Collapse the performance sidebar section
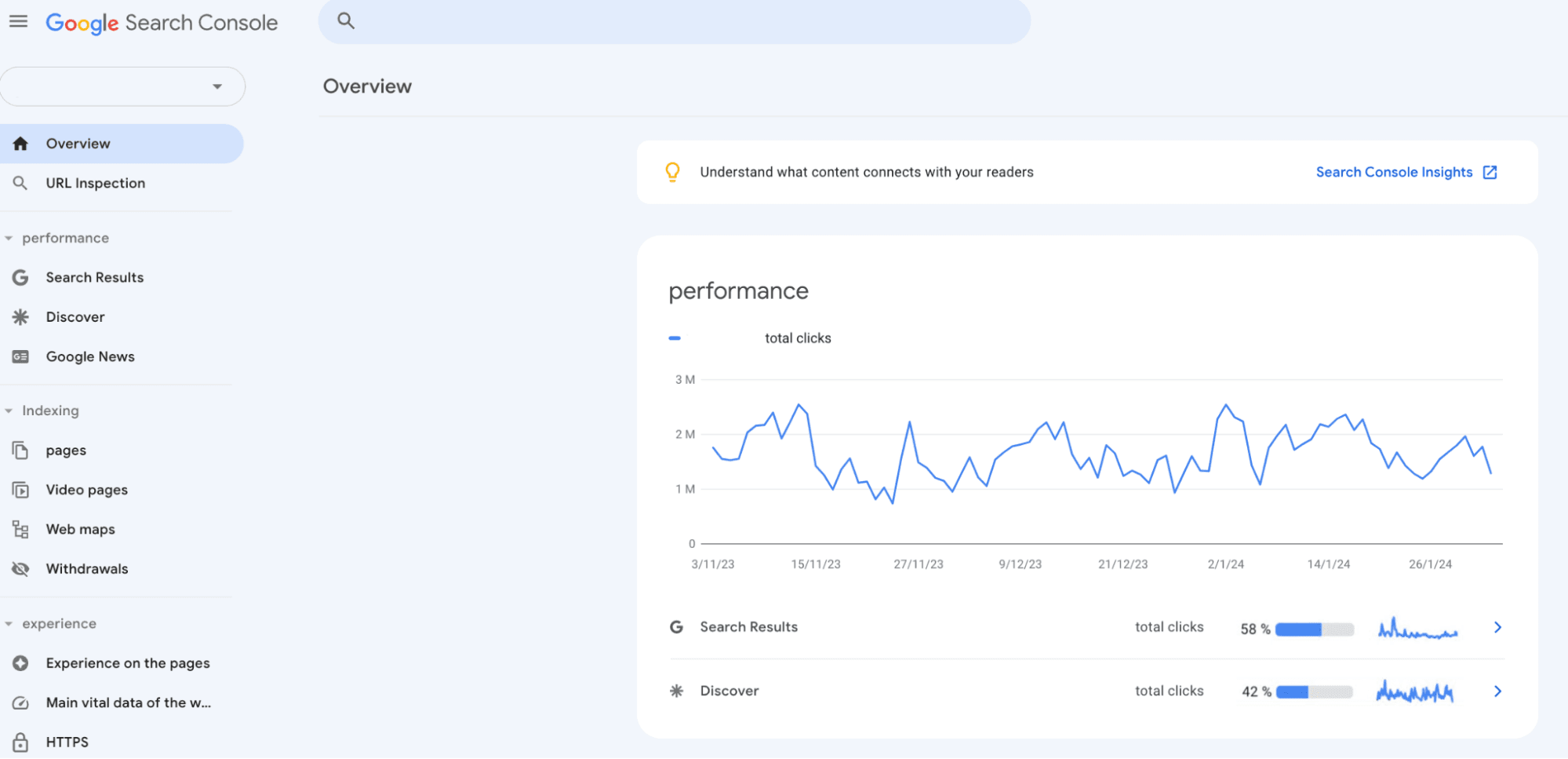1568x759 pixels. click(9, 239)
